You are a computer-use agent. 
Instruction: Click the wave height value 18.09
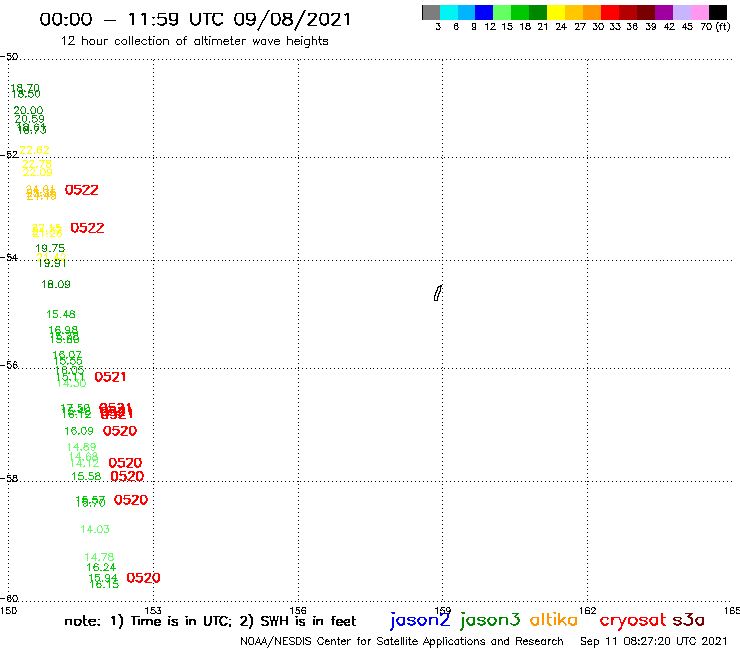pyautogui.click(x=56, y=284)
